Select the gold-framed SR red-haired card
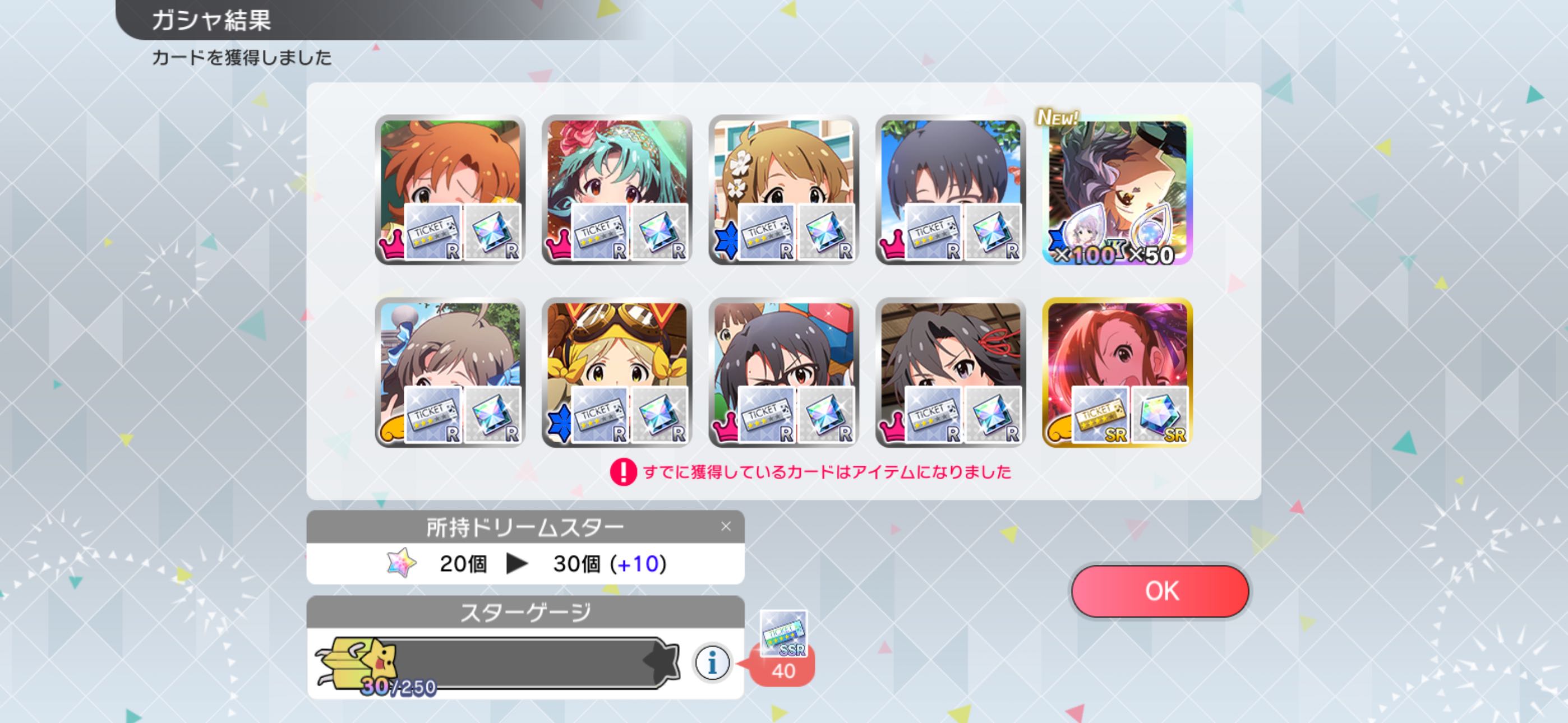1568x723 pixels. 1118,373
